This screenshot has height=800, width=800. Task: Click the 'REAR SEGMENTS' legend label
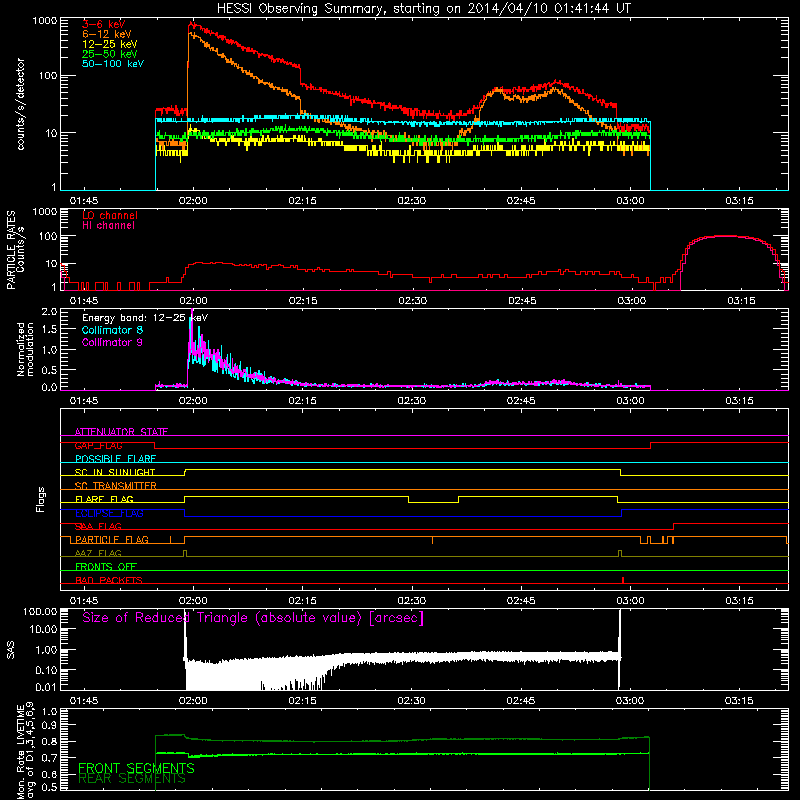pyautogui.click(x=132, y=779)
